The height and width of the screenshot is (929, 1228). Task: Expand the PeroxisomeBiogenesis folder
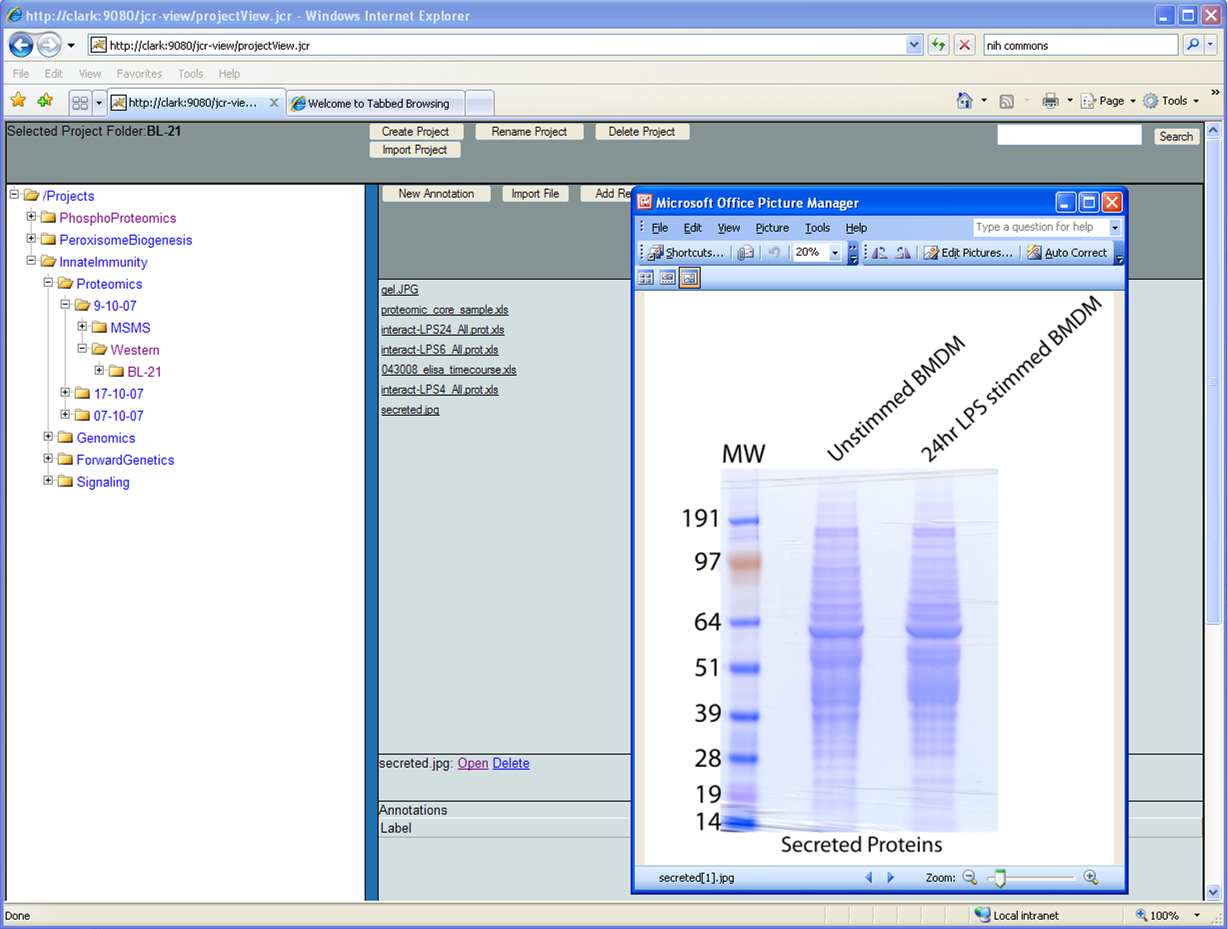(31, 239)
